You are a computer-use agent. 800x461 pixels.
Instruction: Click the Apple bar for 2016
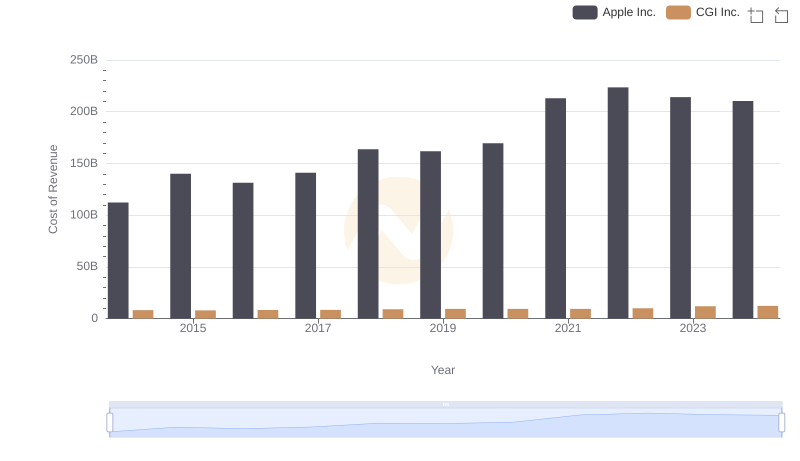[243, 250]
